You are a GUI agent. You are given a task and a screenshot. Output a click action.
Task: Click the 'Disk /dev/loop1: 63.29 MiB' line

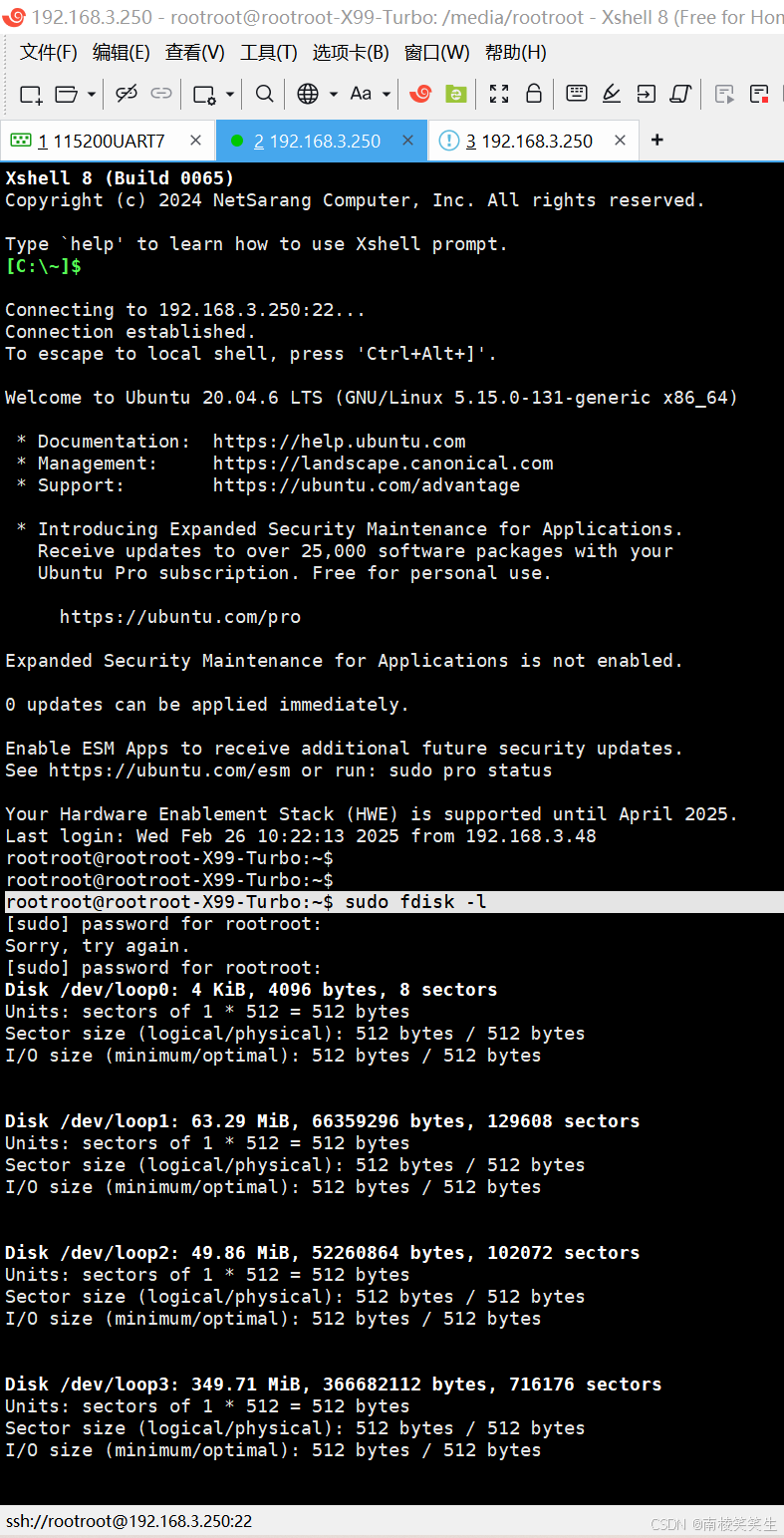322,1121
